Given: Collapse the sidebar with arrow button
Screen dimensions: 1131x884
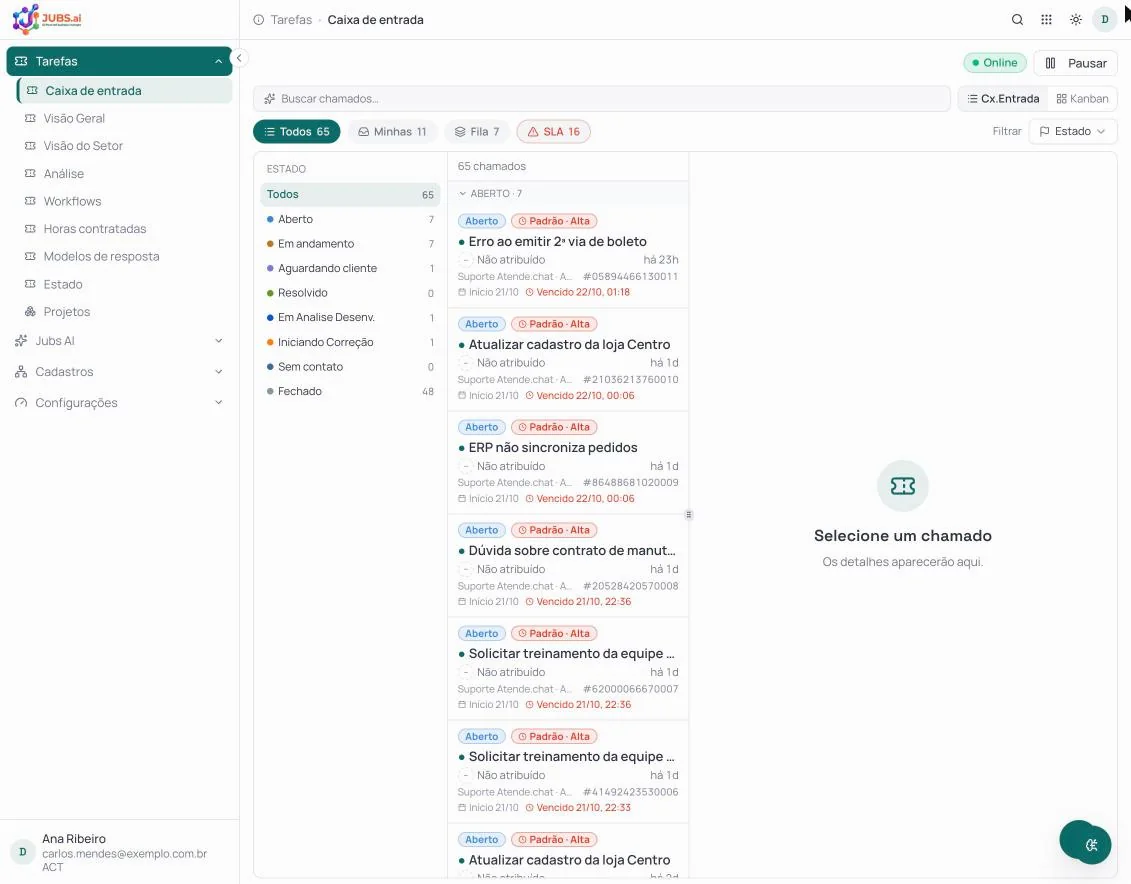Looking at the screenshot, I should (x=239, y=58).
